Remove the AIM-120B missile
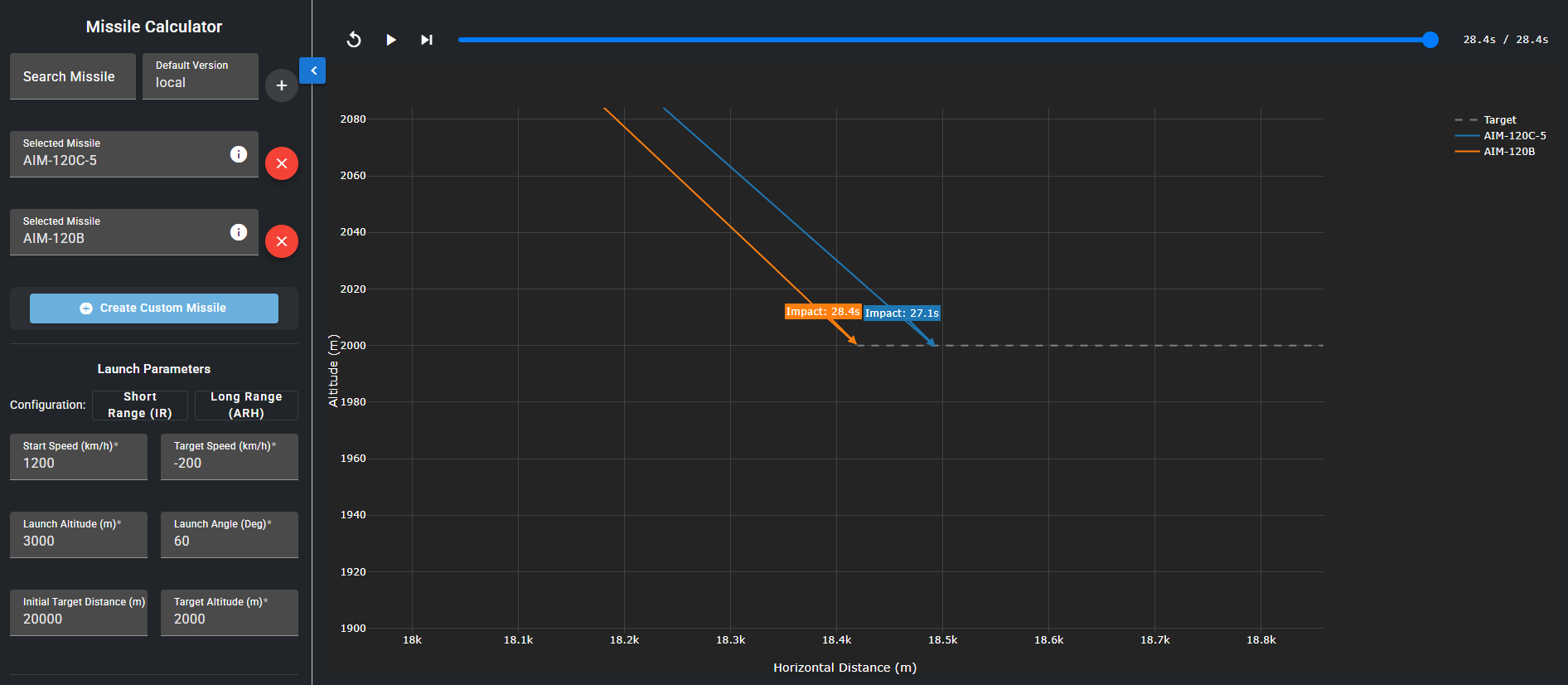 click(x=282, y=241)
